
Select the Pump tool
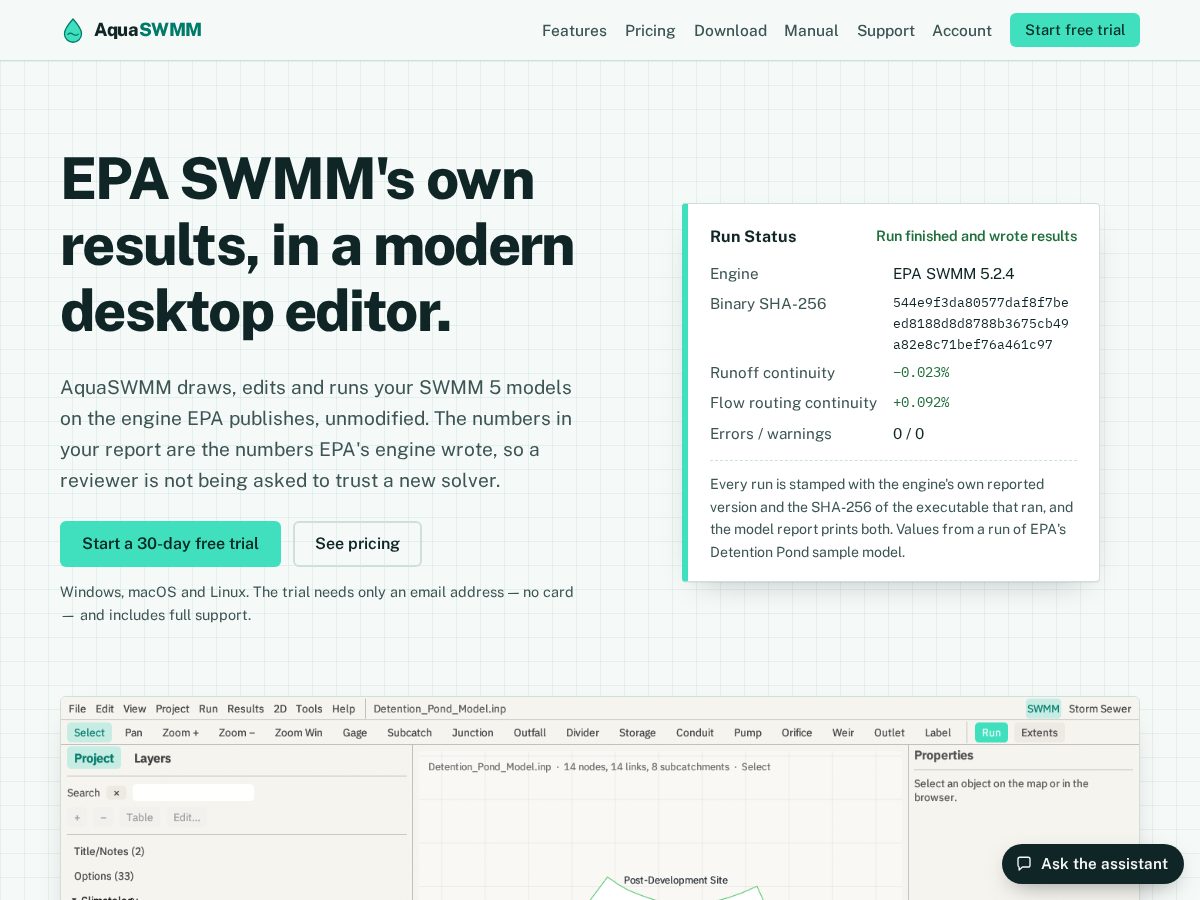click(748, 733)
